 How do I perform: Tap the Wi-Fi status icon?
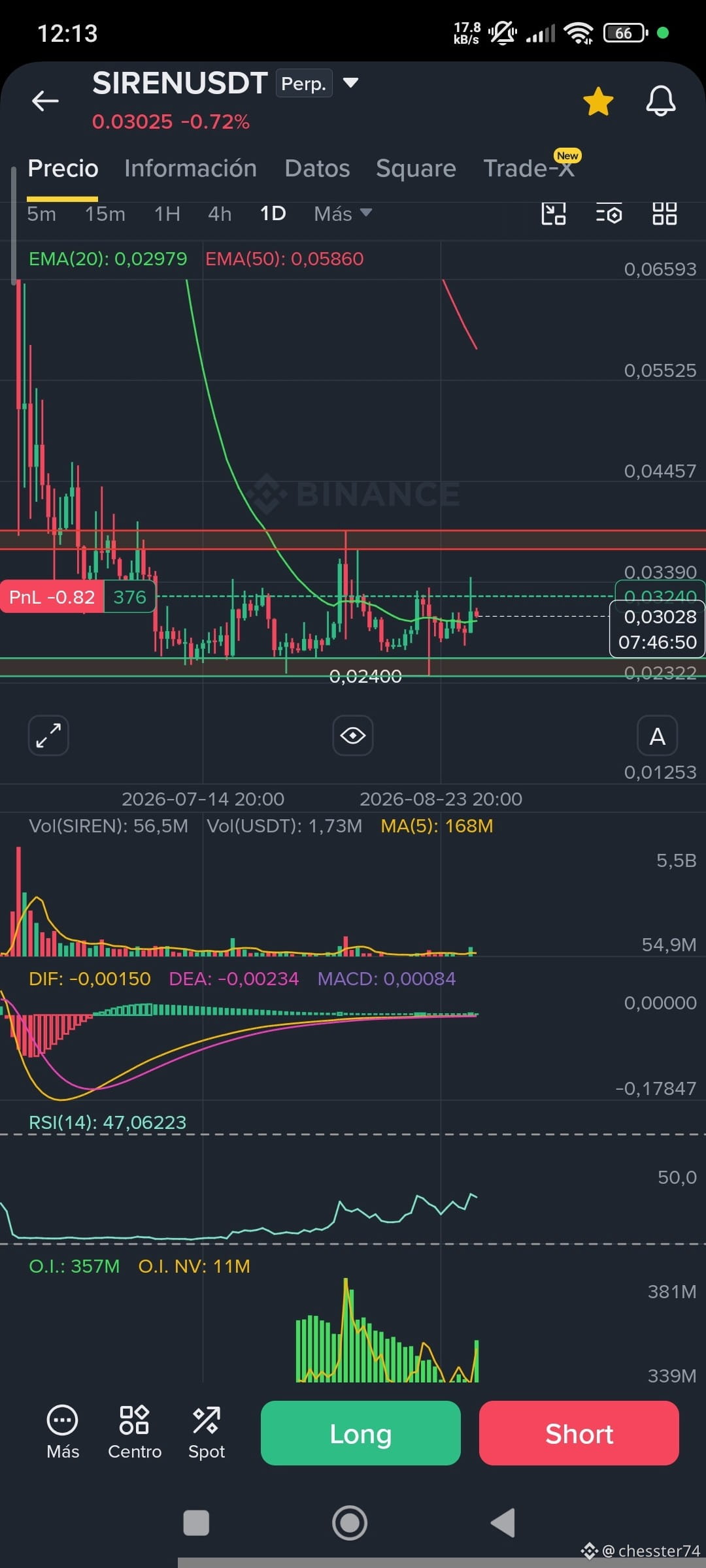click(x=579, y=33)
